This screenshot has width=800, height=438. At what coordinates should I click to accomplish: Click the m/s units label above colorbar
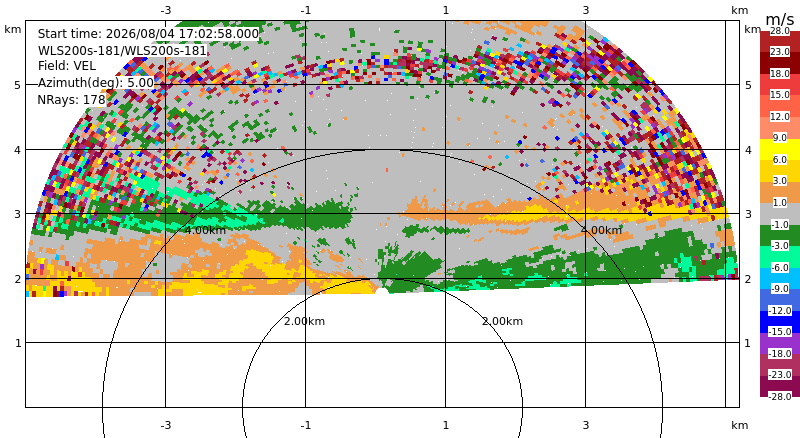click(x=780, y=19)
